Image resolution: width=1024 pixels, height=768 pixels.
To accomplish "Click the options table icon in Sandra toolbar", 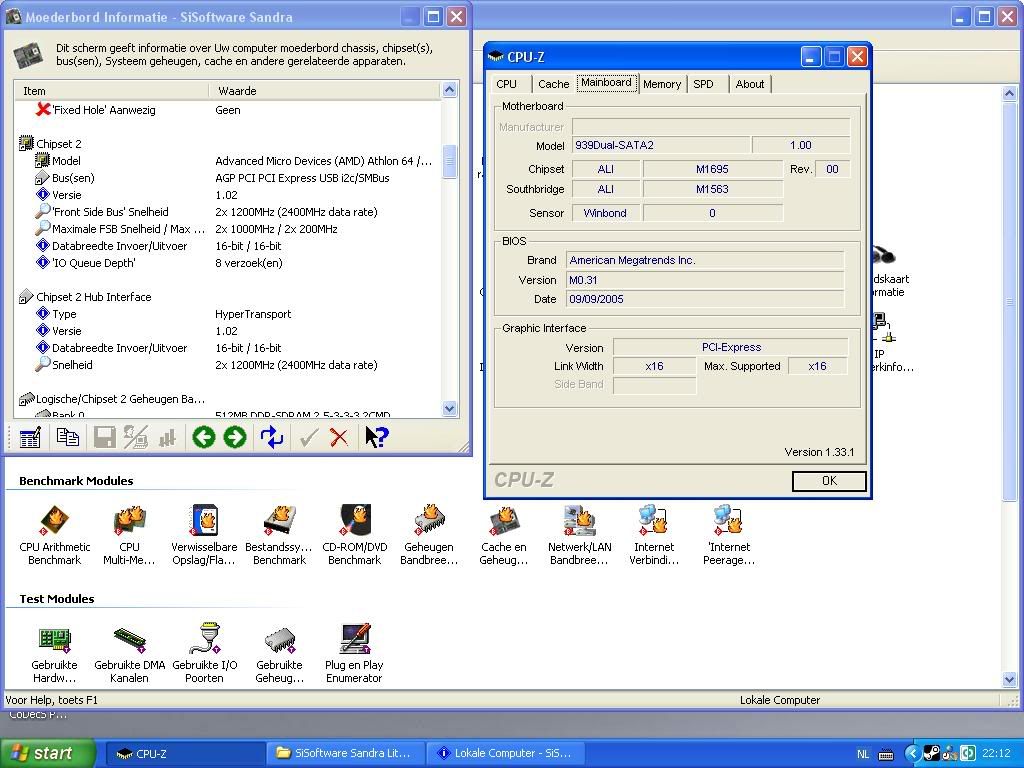I will tap(30, 437).
